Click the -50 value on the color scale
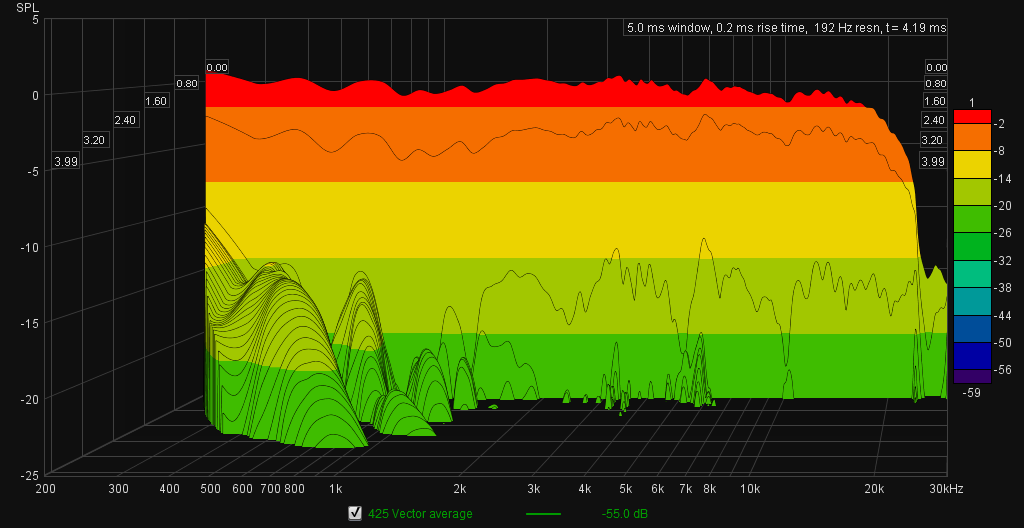The height and width of the screenshot is (528, 1024). pos(1003,342)
